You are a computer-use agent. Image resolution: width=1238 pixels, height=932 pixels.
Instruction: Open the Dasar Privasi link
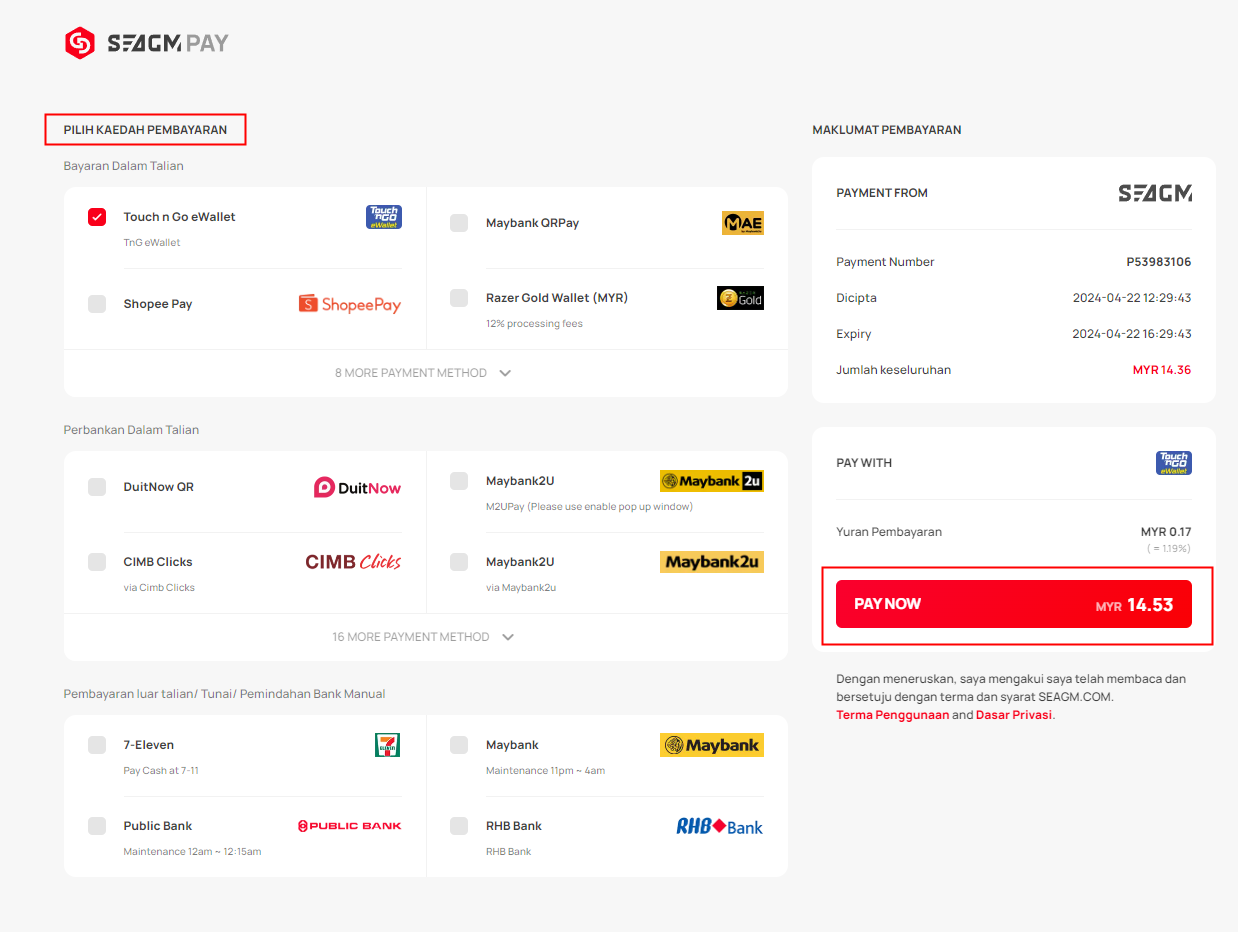tap(1014, 715)
